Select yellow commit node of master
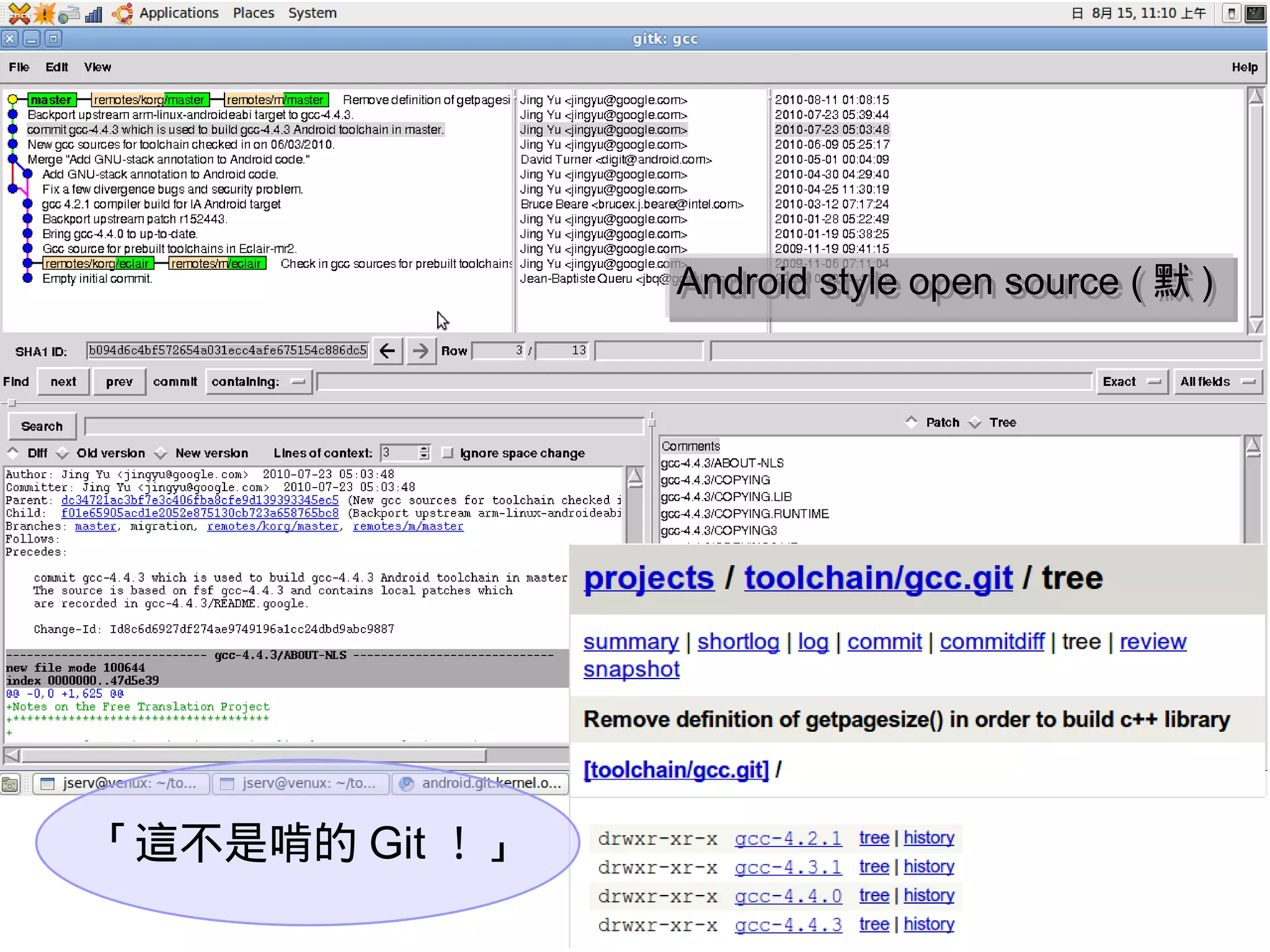The height and width of the screenshot is (952, 1270). click(12, 99)
